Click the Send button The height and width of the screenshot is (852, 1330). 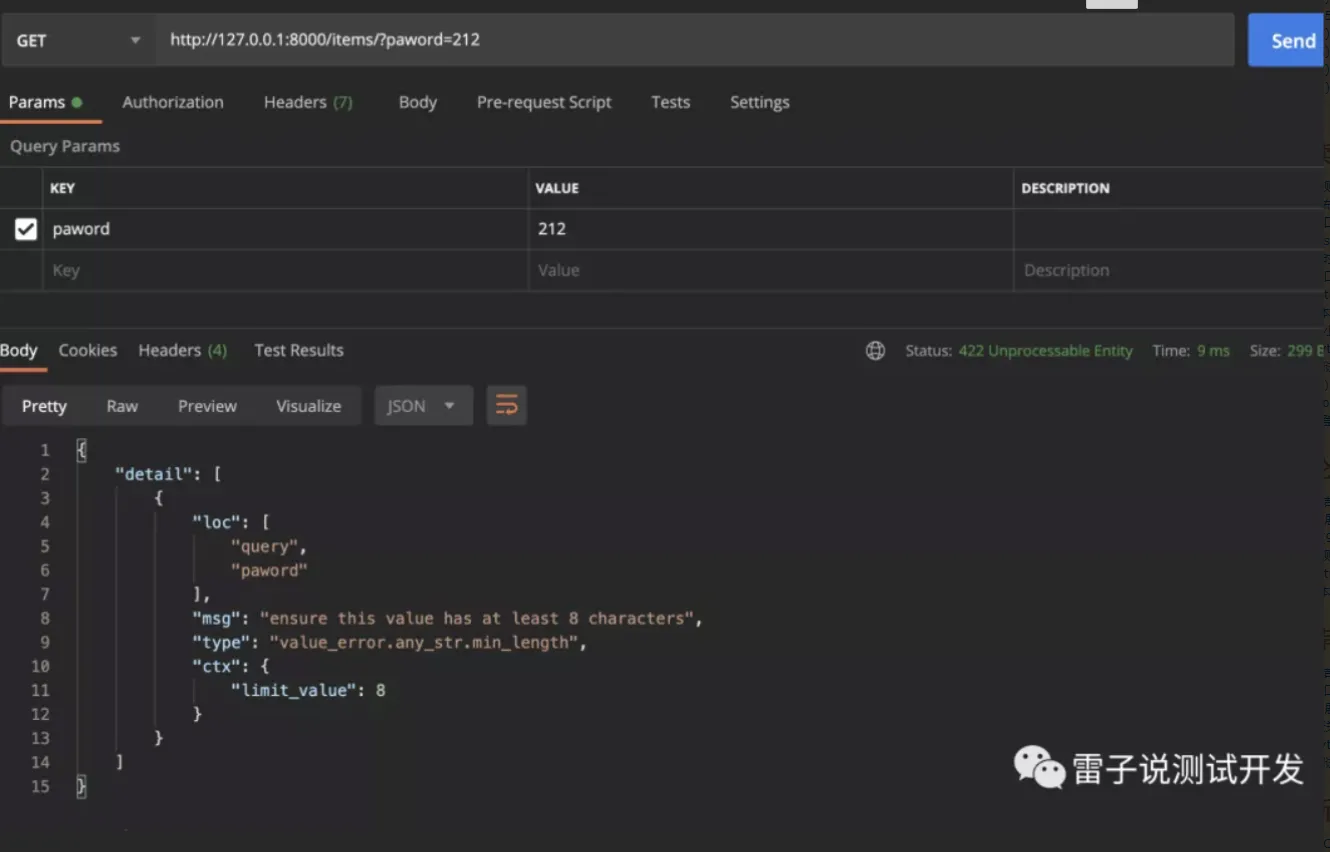click(1286, 40)
